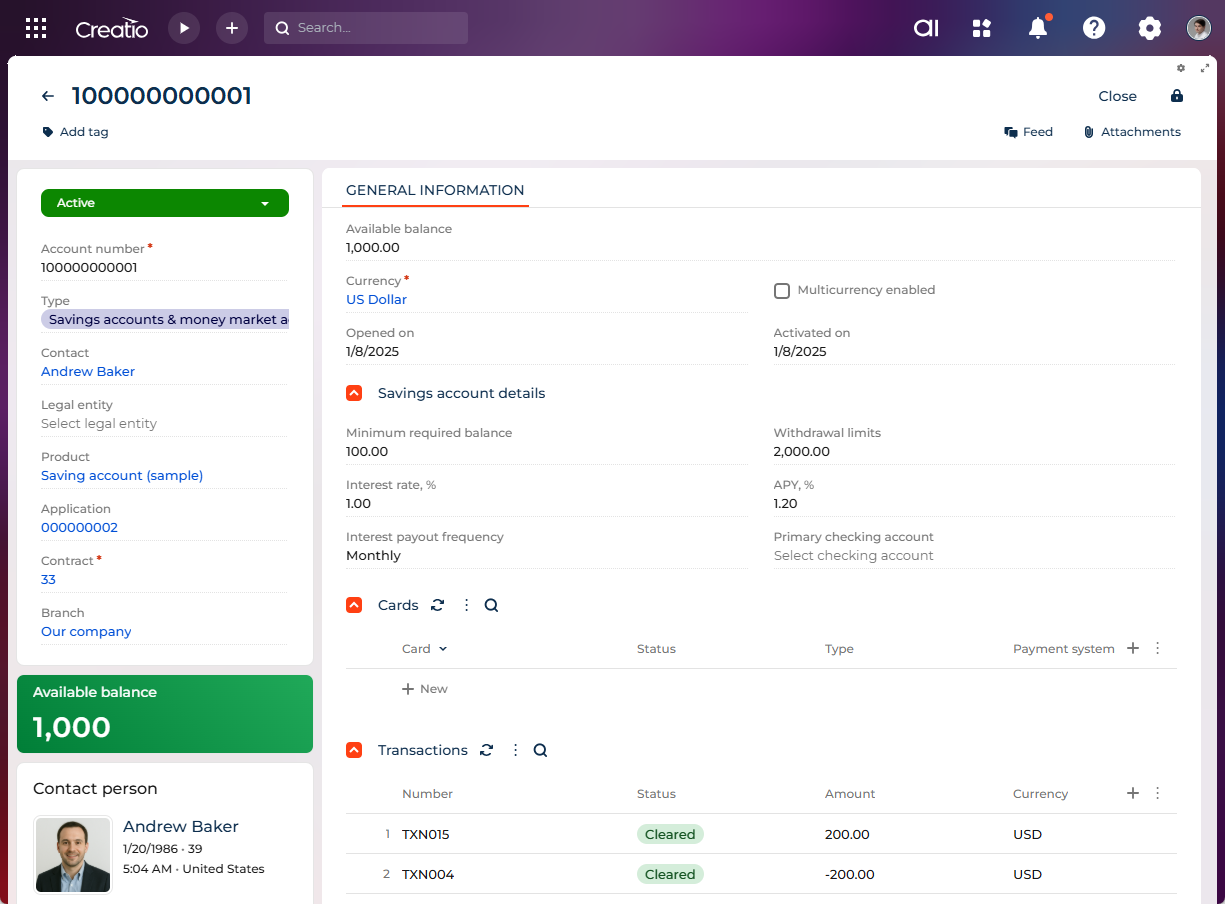This screenshot has width=1225, height=904.
Task: Open Transactions section more options menu
Action: point(515,750)
